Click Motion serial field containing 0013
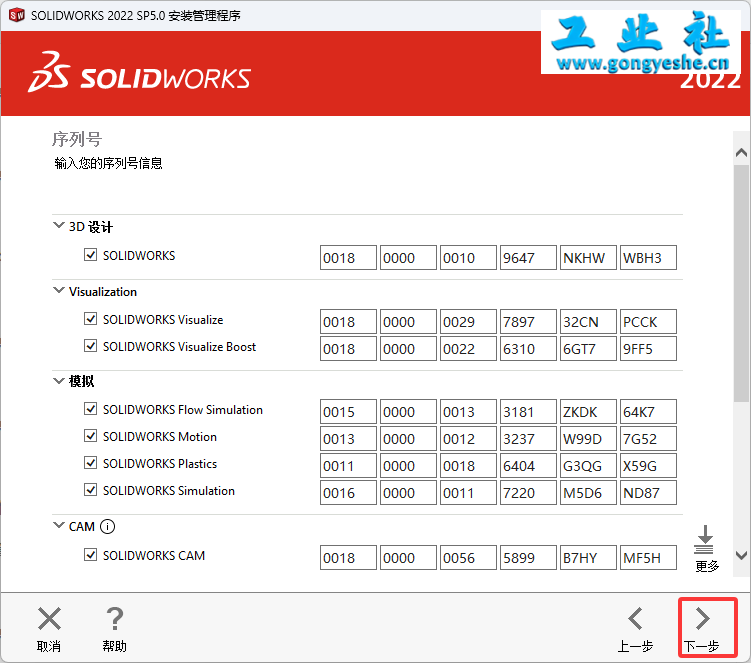Image resolution: width=751 pixels, height=663 pixels. coord(348,438)
